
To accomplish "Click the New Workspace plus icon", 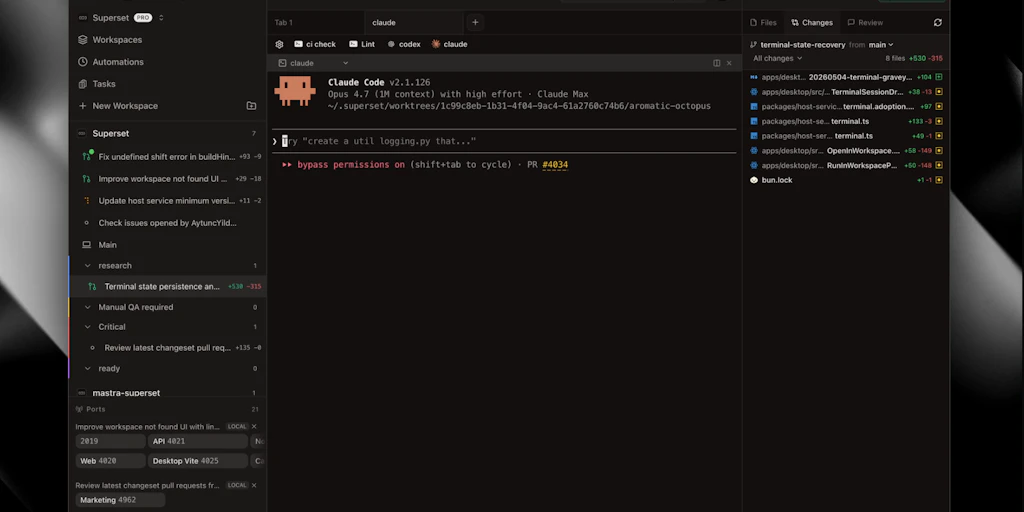I will click(x=82, y=106).
